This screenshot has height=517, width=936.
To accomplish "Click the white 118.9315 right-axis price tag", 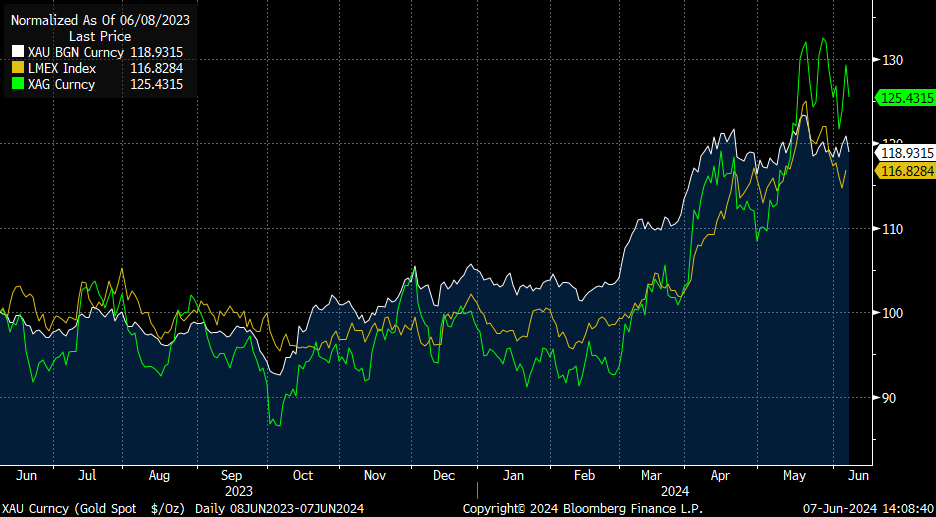I will pyautogui.click(x=906, y=153).
